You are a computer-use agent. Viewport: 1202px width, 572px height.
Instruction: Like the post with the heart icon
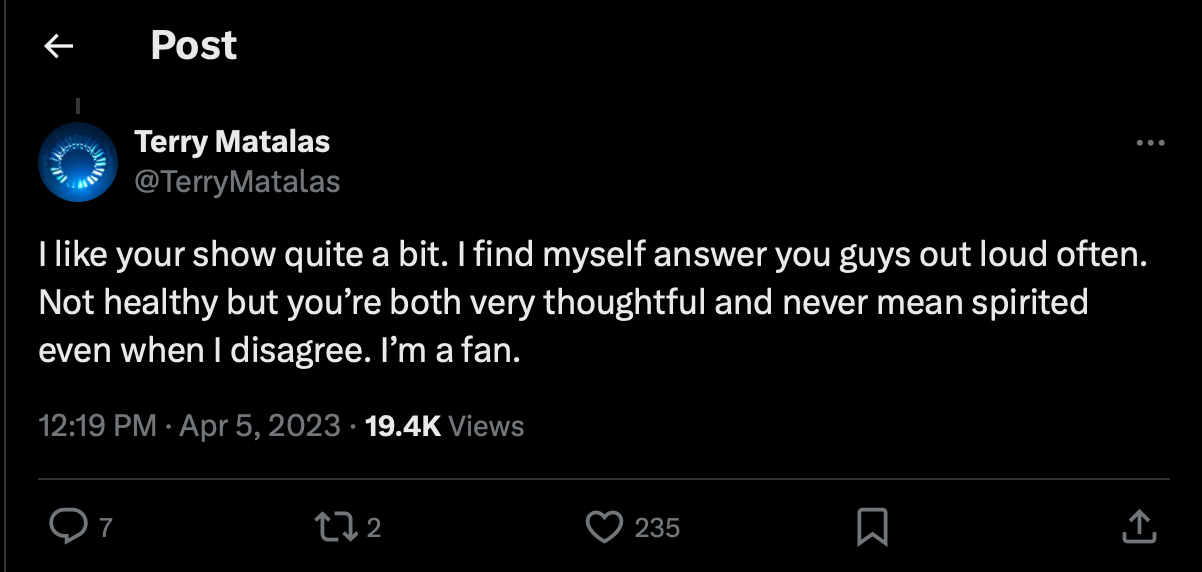tap(603, 526)
